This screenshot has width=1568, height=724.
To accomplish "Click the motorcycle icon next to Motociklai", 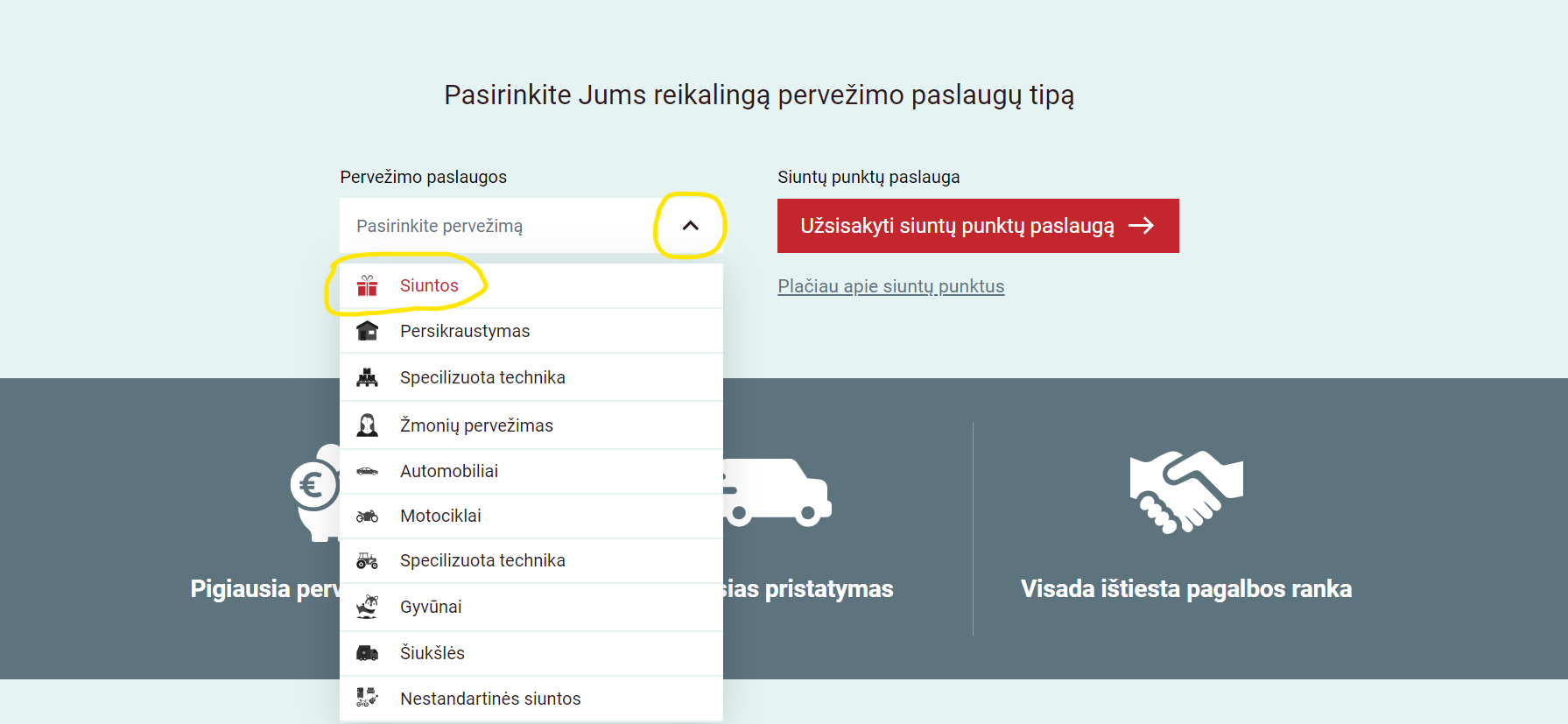I will point(367,517).
